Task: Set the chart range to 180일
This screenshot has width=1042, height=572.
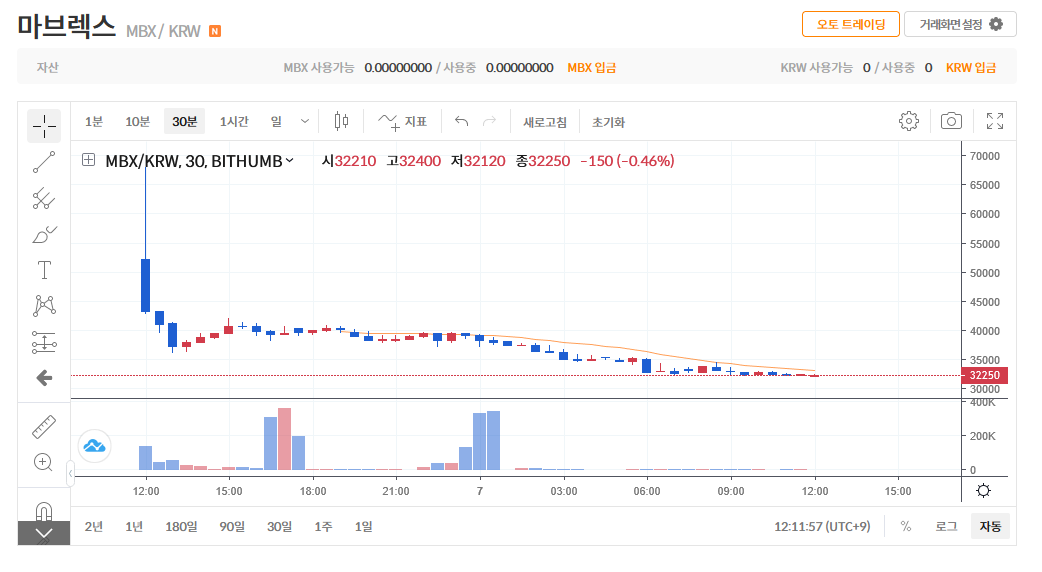Action: (181, 526)
